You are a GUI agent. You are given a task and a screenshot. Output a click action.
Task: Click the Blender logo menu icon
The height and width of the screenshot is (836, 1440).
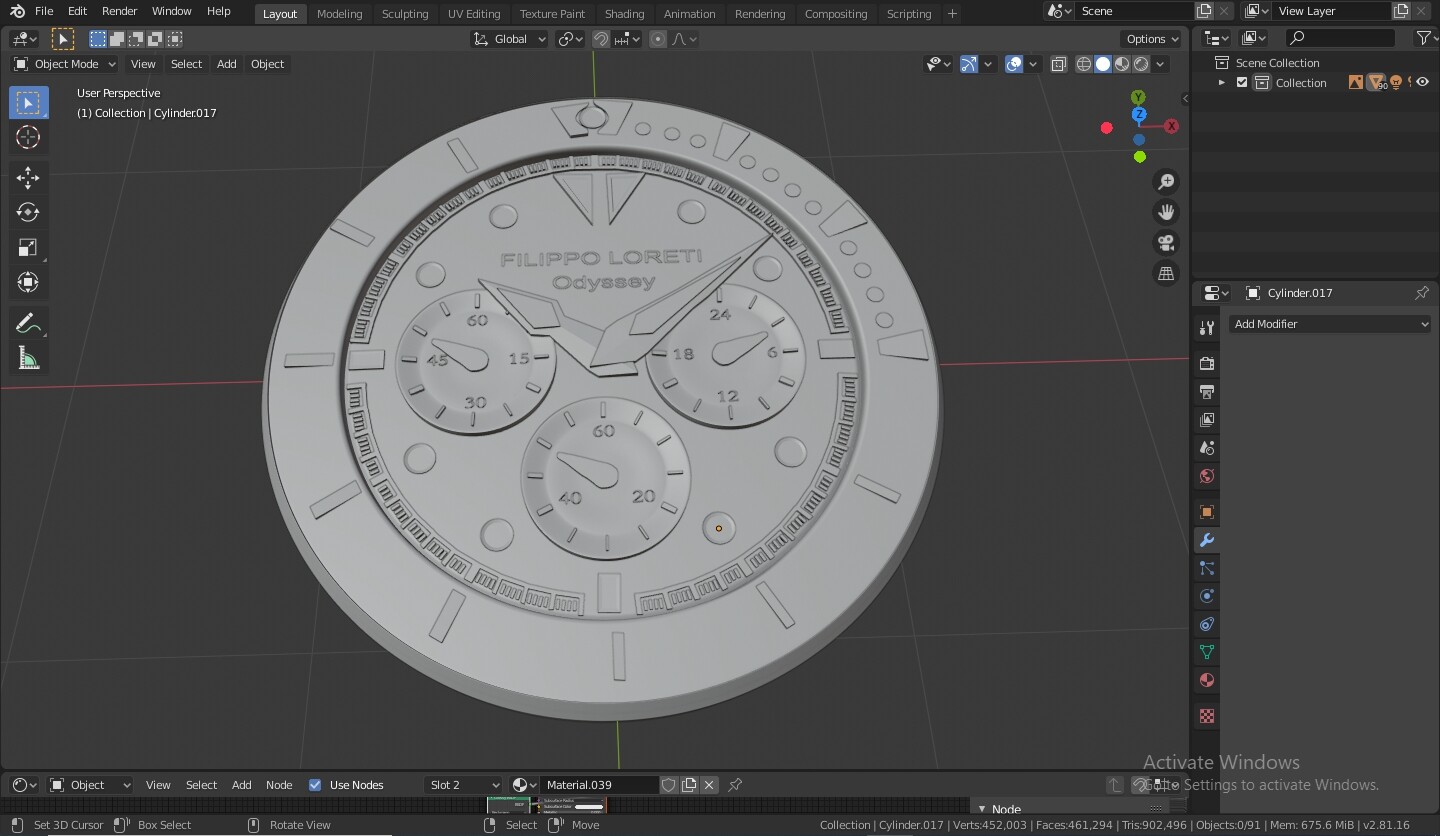17,11
